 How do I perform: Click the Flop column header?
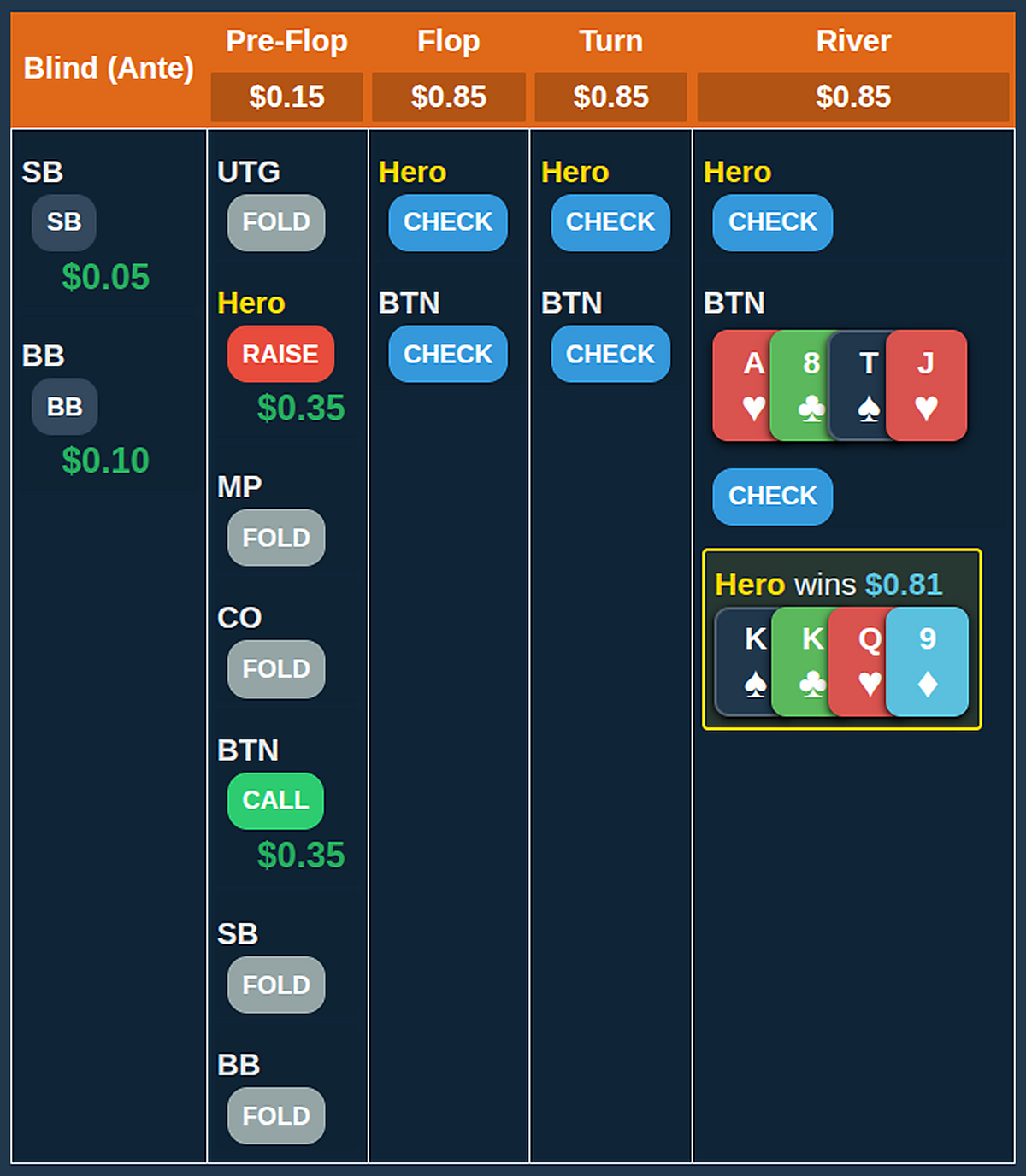[449, 41]
